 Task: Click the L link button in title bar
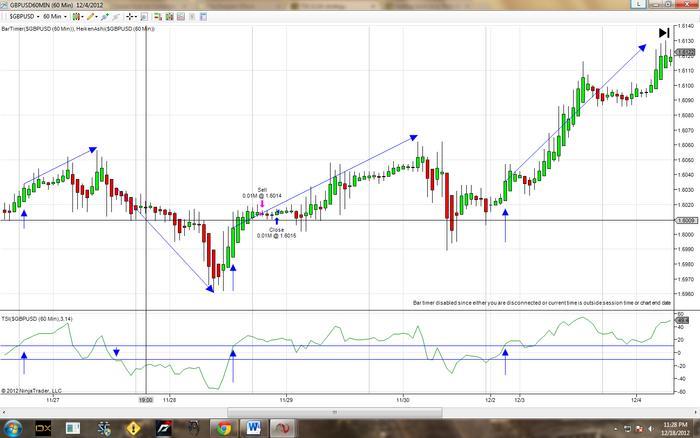pos(638,4)
